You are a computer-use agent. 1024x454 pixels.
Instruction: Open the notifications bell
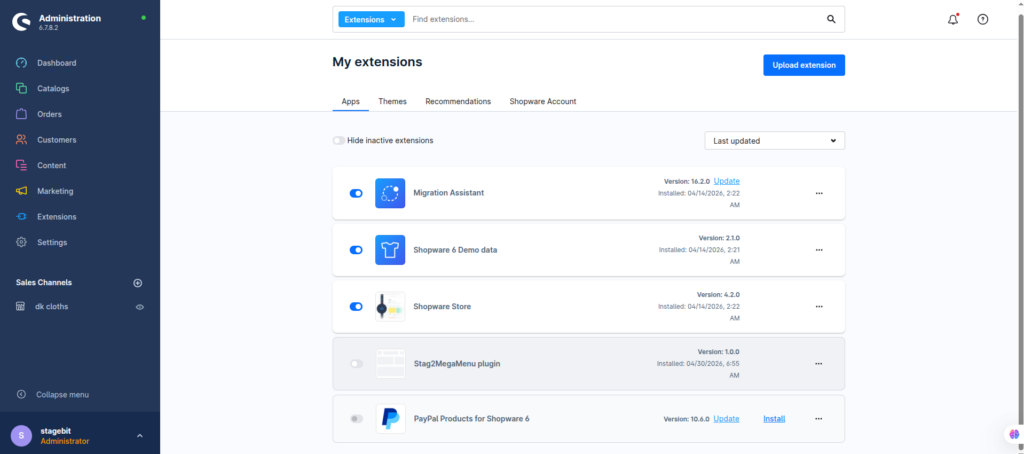point(953,20)
